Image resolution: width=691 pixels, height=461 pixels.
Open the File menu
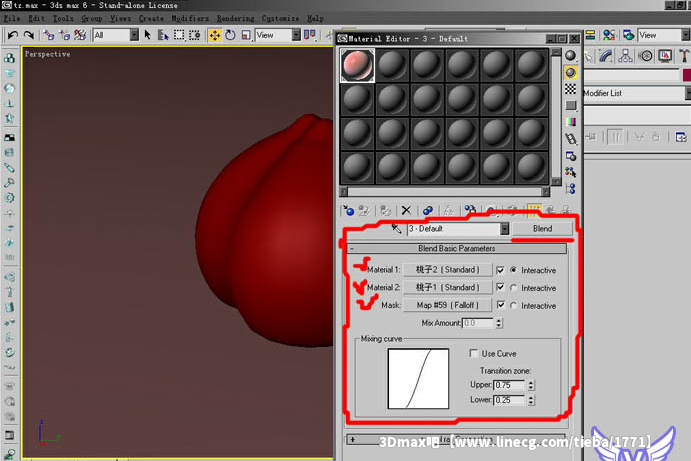click(12, 19)
